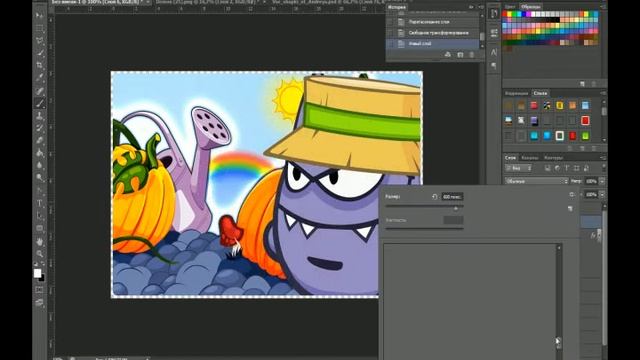Switch to the 'Цвет' color tab
640x360 pixels.
click(x=510, y=7)
